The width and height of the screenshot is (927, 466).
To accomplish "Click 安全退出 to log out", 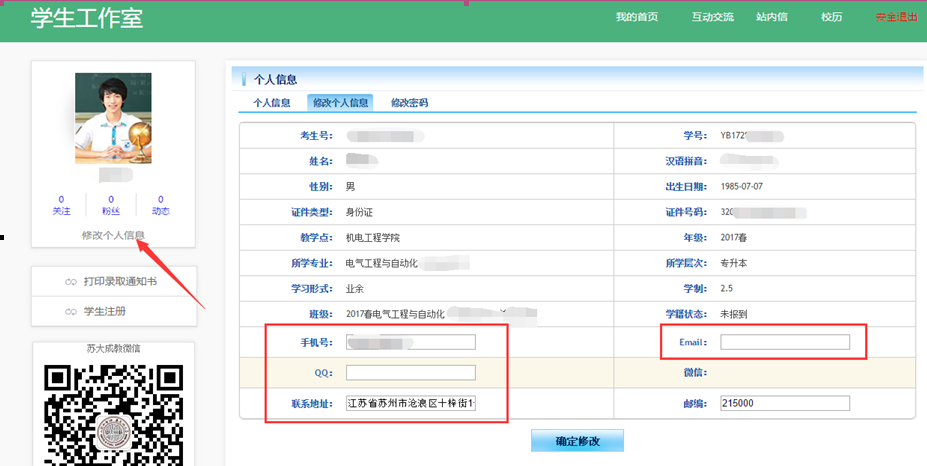I will pyautogui.click(x=896, y=17).
